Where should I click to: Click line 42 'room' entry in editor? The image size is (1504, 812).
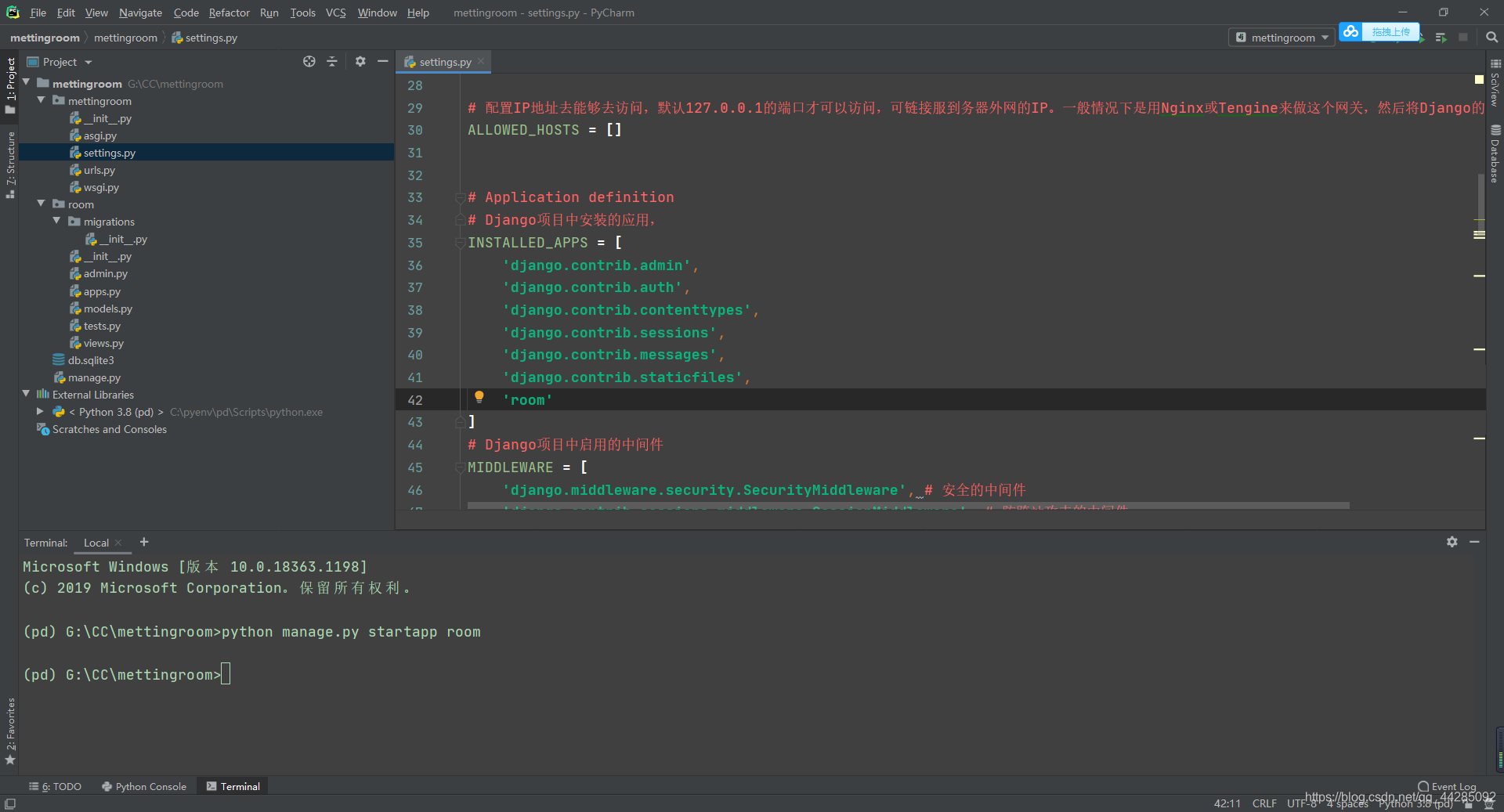coord(527,400)
